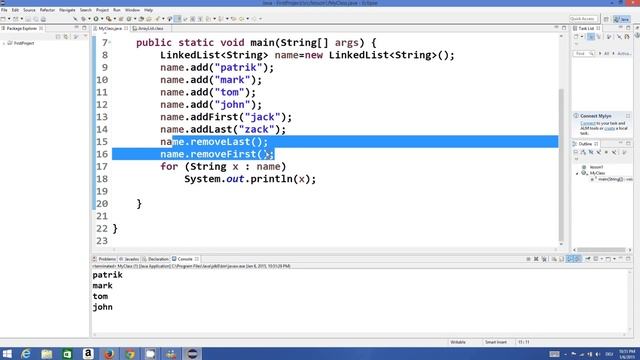Select main(String[]) in Outline tree
This screenshot has width=640, height=360.
coord(610,179)
